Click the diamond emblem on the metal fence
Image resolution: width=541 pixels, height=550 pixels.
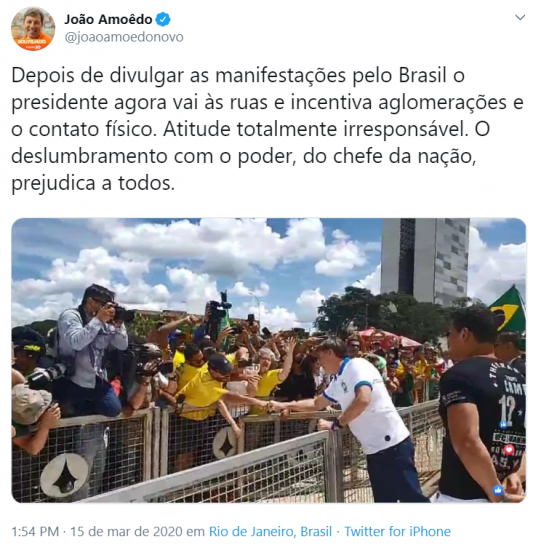(x=64, y=475)
